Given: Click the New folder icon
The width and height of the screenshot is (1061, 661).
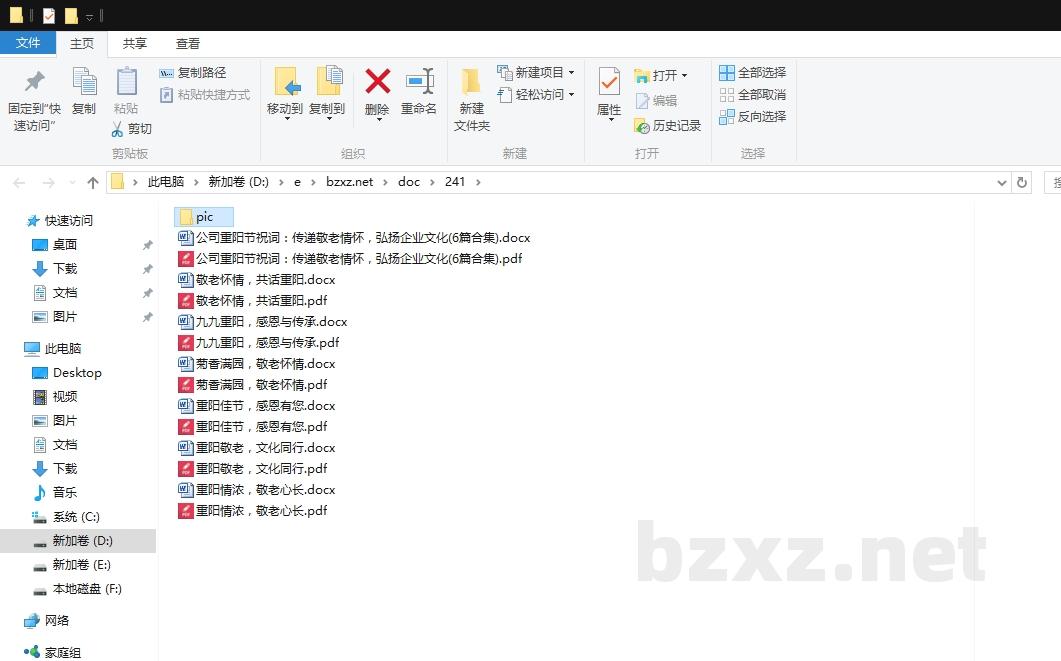Looking at the screenshot, I should point(471,82).
